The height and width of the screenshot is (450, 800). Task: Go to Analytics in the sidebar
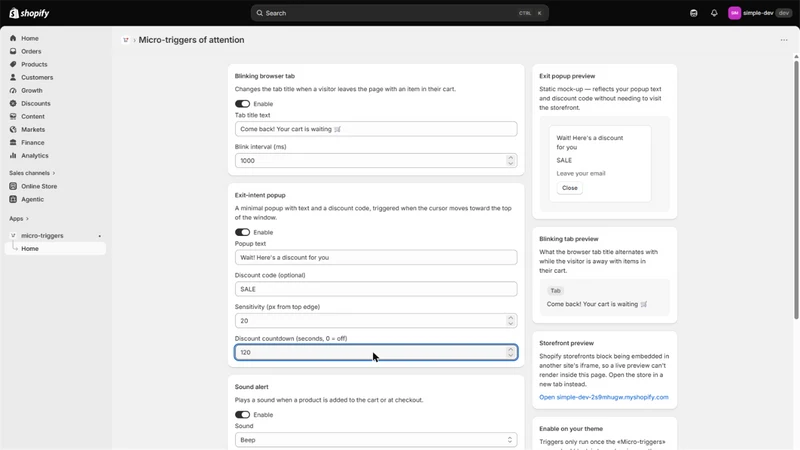(x=35, y=155)
